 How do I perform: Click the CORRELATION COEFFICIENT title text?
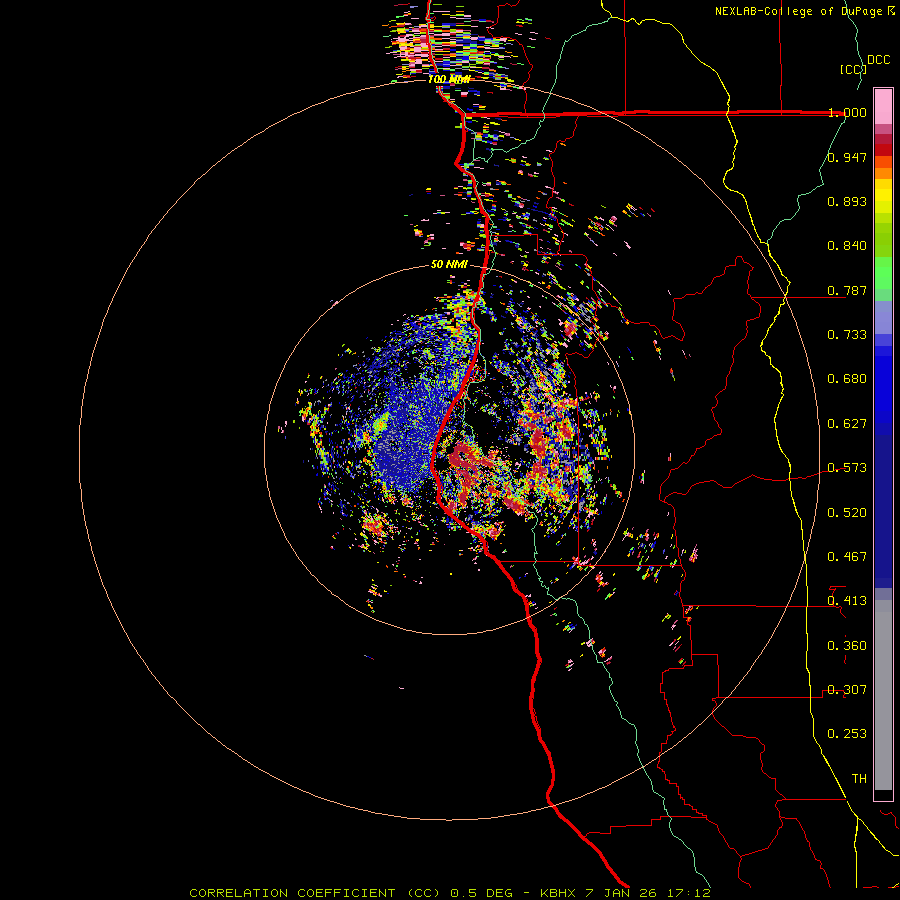(292, 893)
